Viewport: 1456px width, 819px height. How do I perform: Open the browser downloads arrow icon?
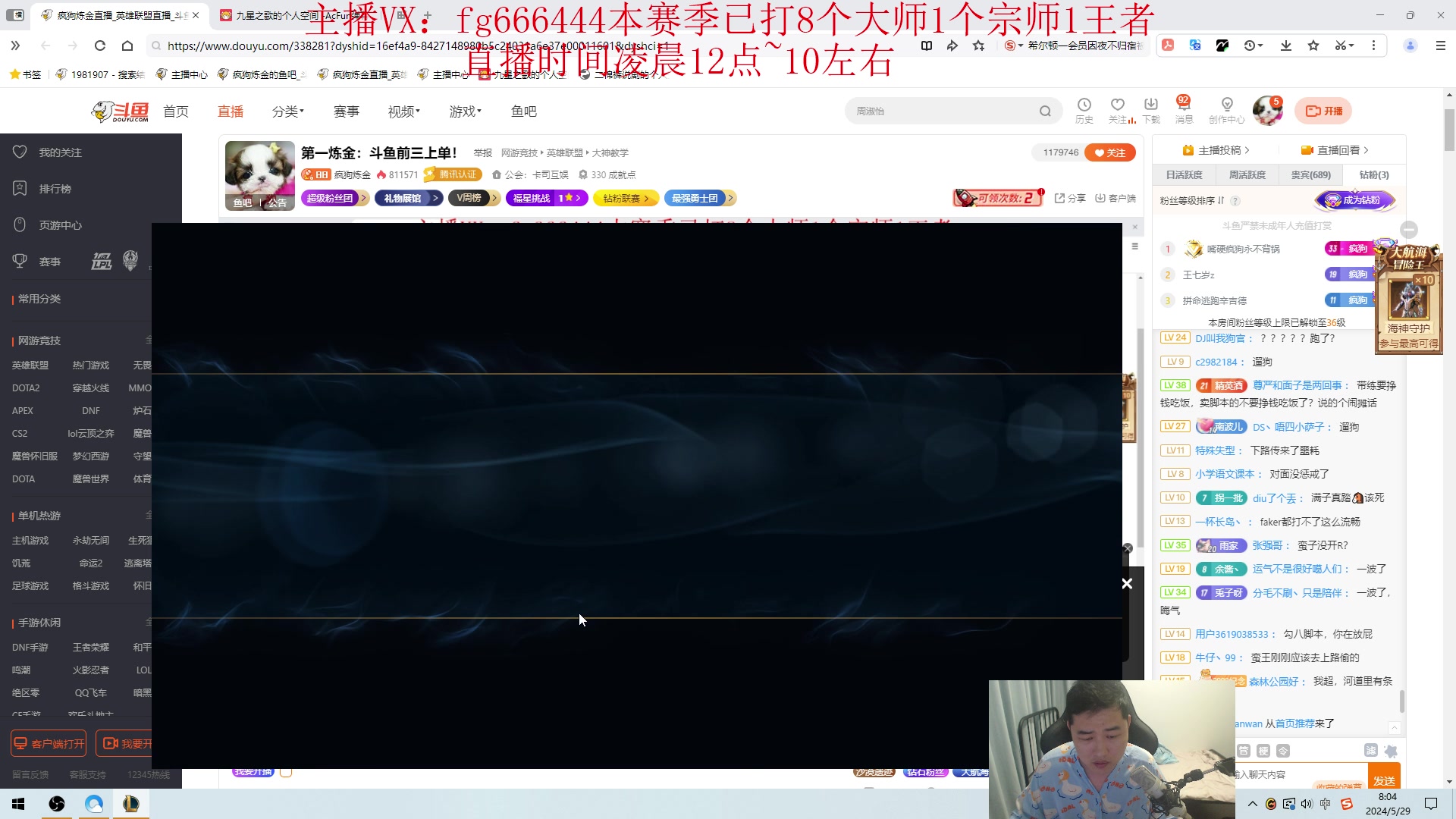[x=1286, y=45]
